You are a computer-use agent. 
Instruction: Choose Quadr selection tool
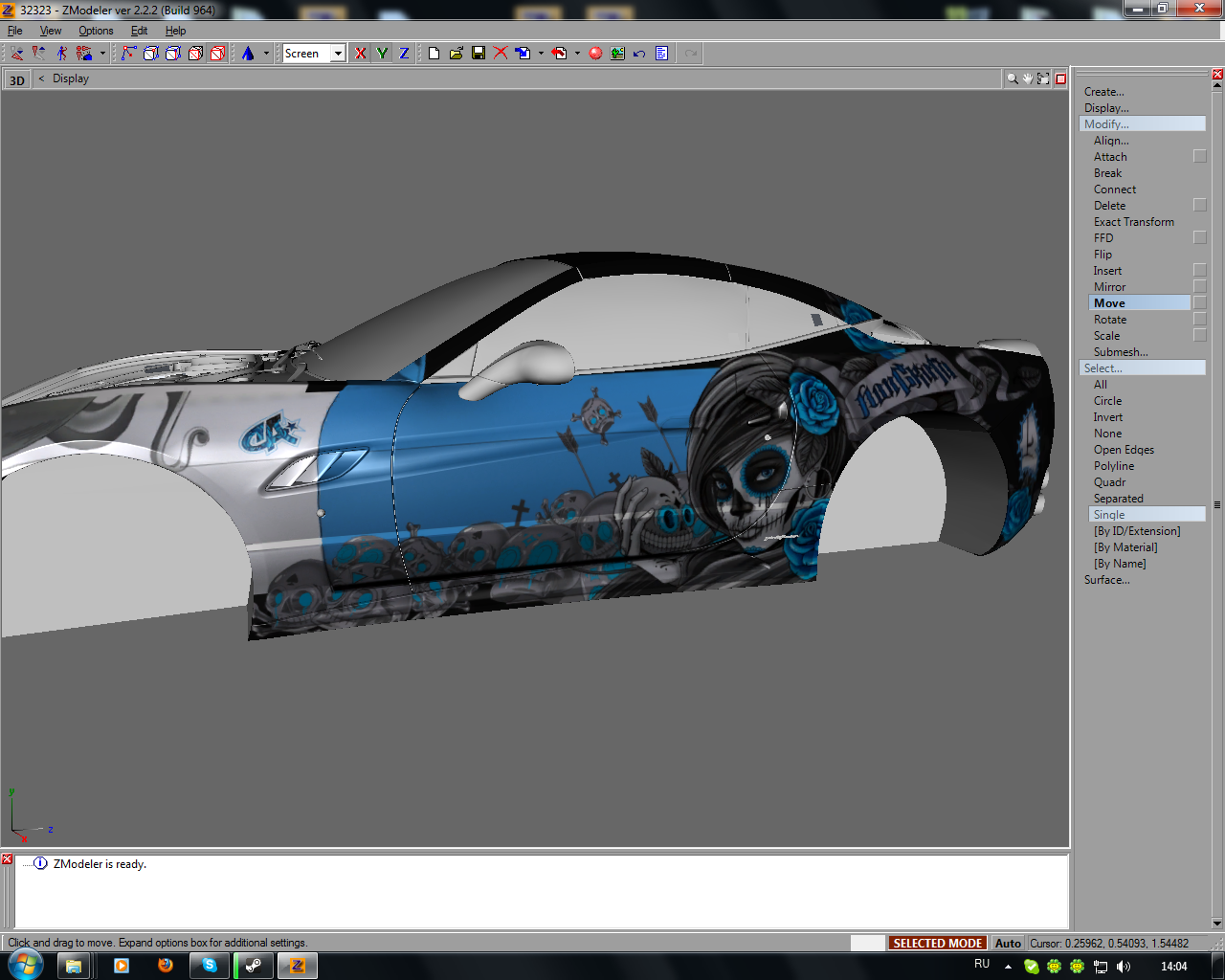coord(1110,482)
